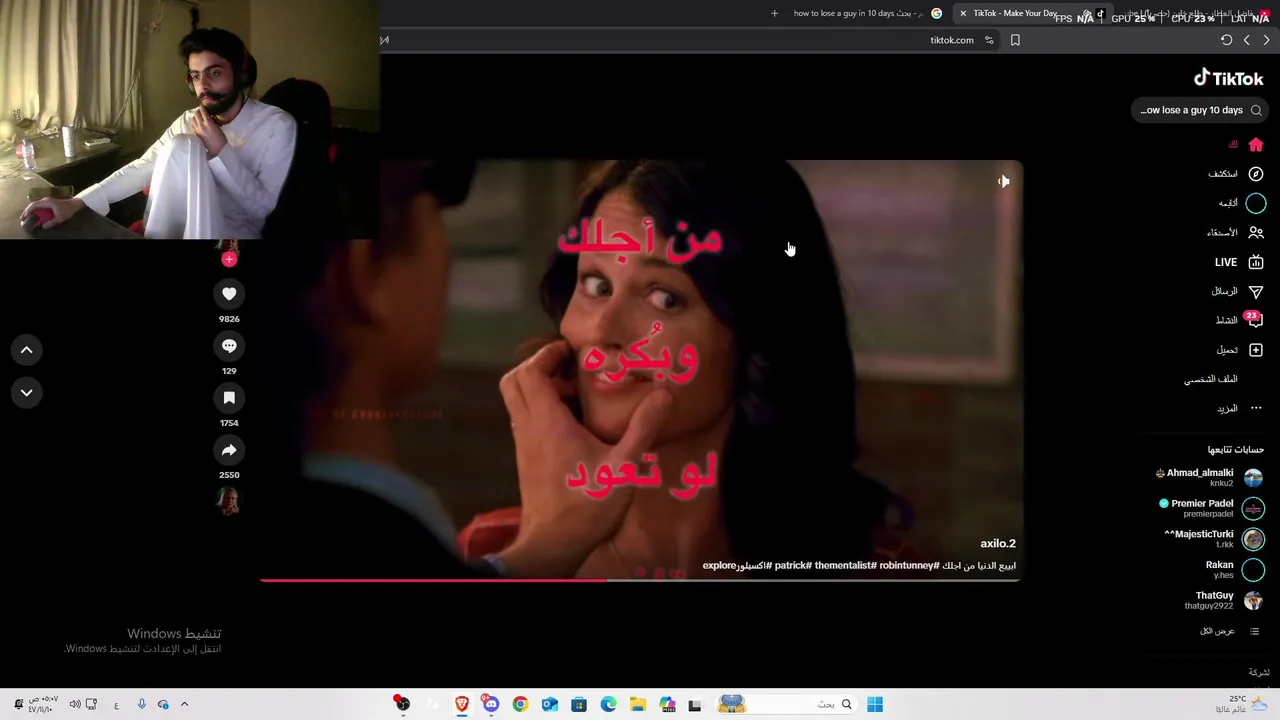This screenshot has width=1280, height=720.
Task: Open ThatGuy followed account
Action: pos(1224,600)
